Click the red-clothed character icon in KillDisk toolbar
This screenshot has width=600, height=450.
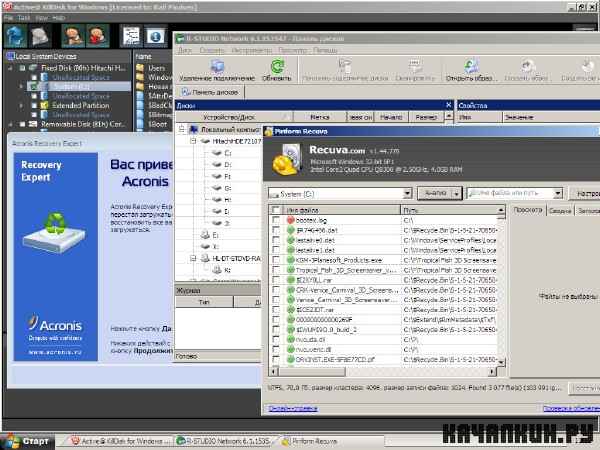coord(98,36)
